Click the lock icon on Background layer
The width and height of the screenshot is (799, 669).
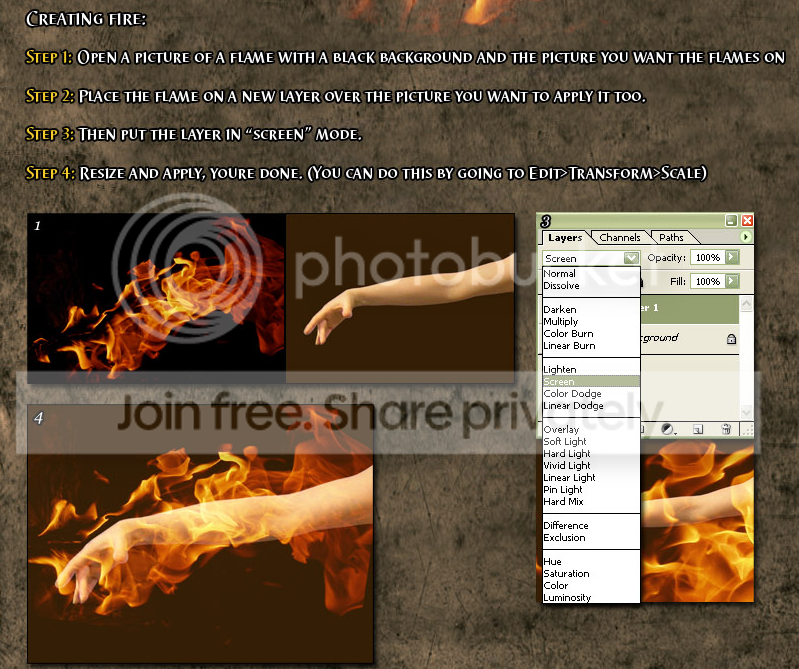coord(731,339)
